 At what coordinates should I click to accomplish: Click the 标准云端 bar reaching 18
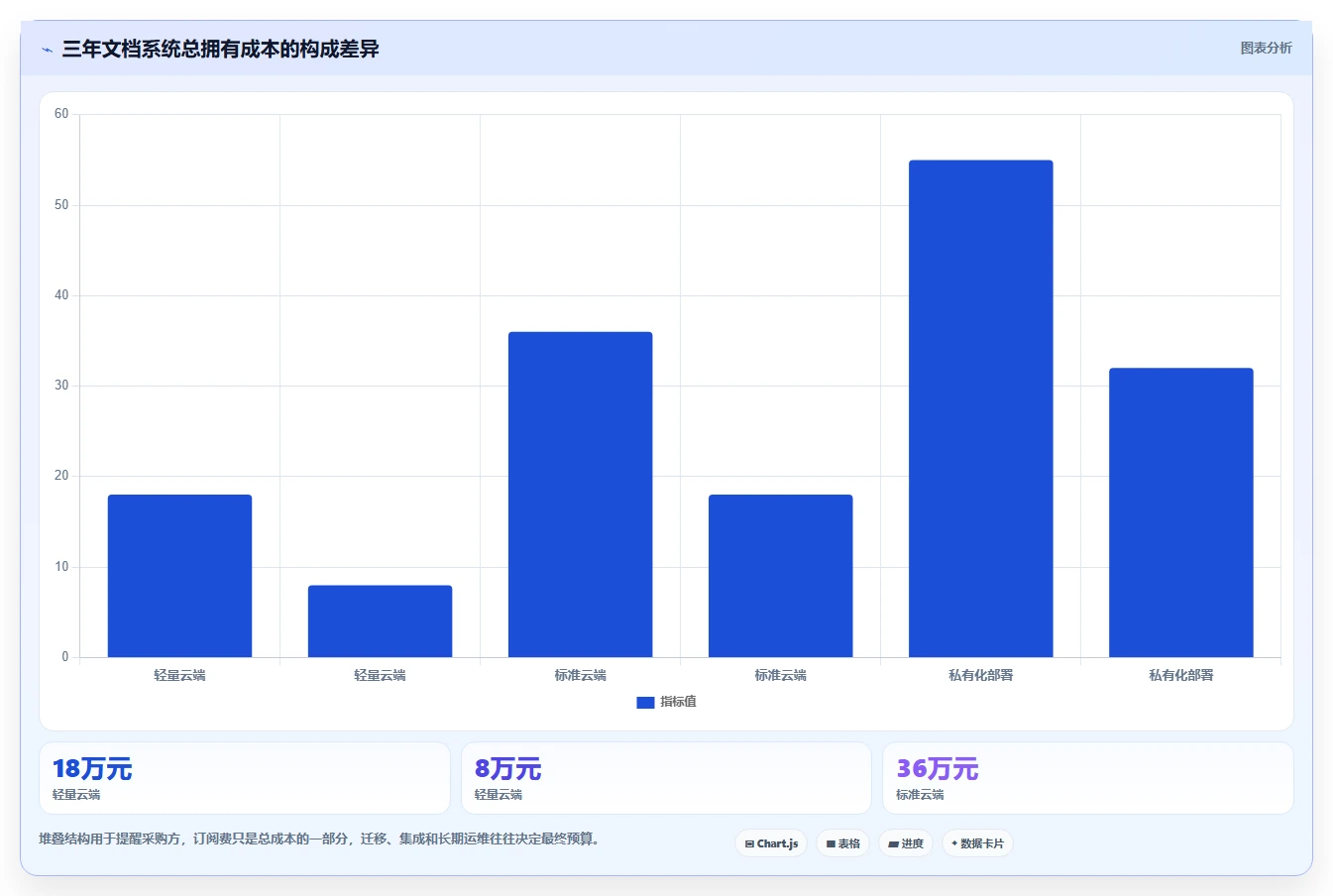tap(780, 576)
